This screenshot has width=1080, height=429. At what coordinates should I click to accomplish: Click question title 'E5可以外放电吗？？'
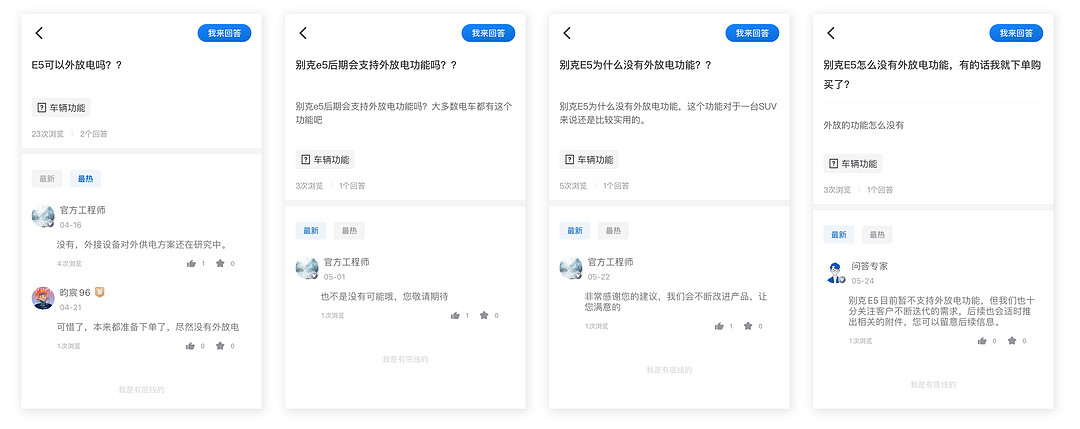[77, 65]
